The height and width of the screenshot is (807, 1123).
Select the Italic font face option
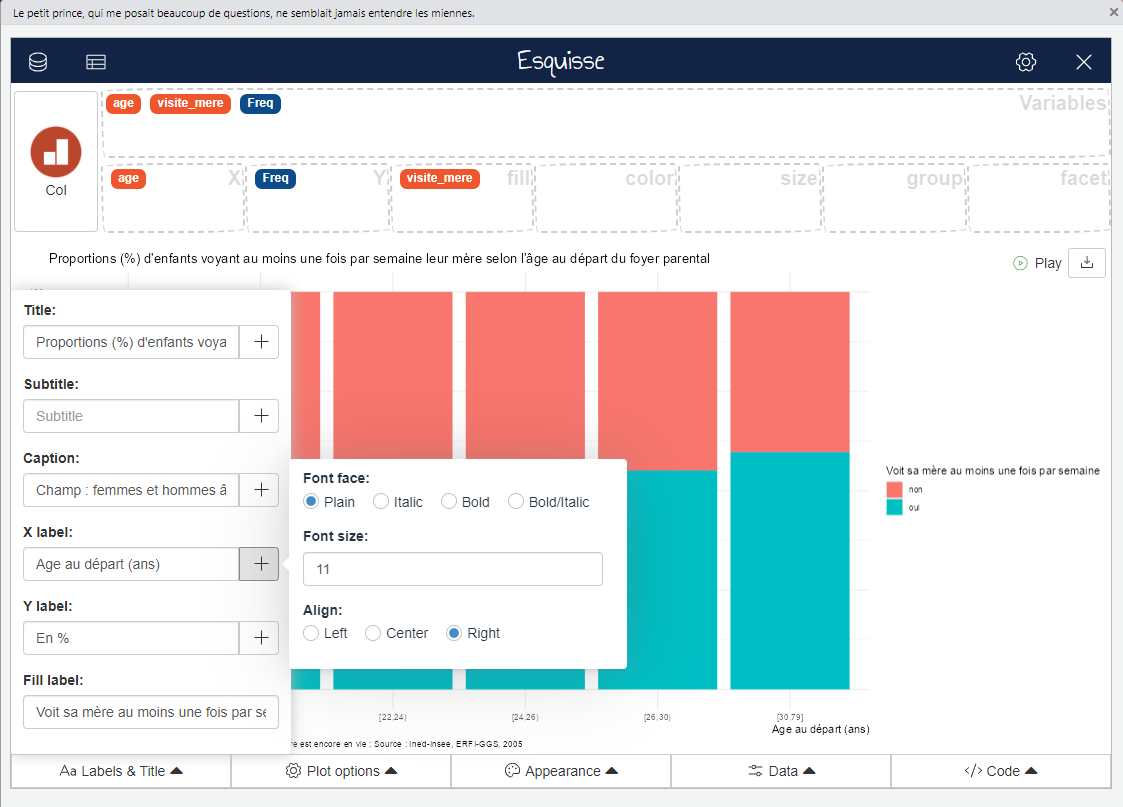pyautogui.click(x=380, y=502)
